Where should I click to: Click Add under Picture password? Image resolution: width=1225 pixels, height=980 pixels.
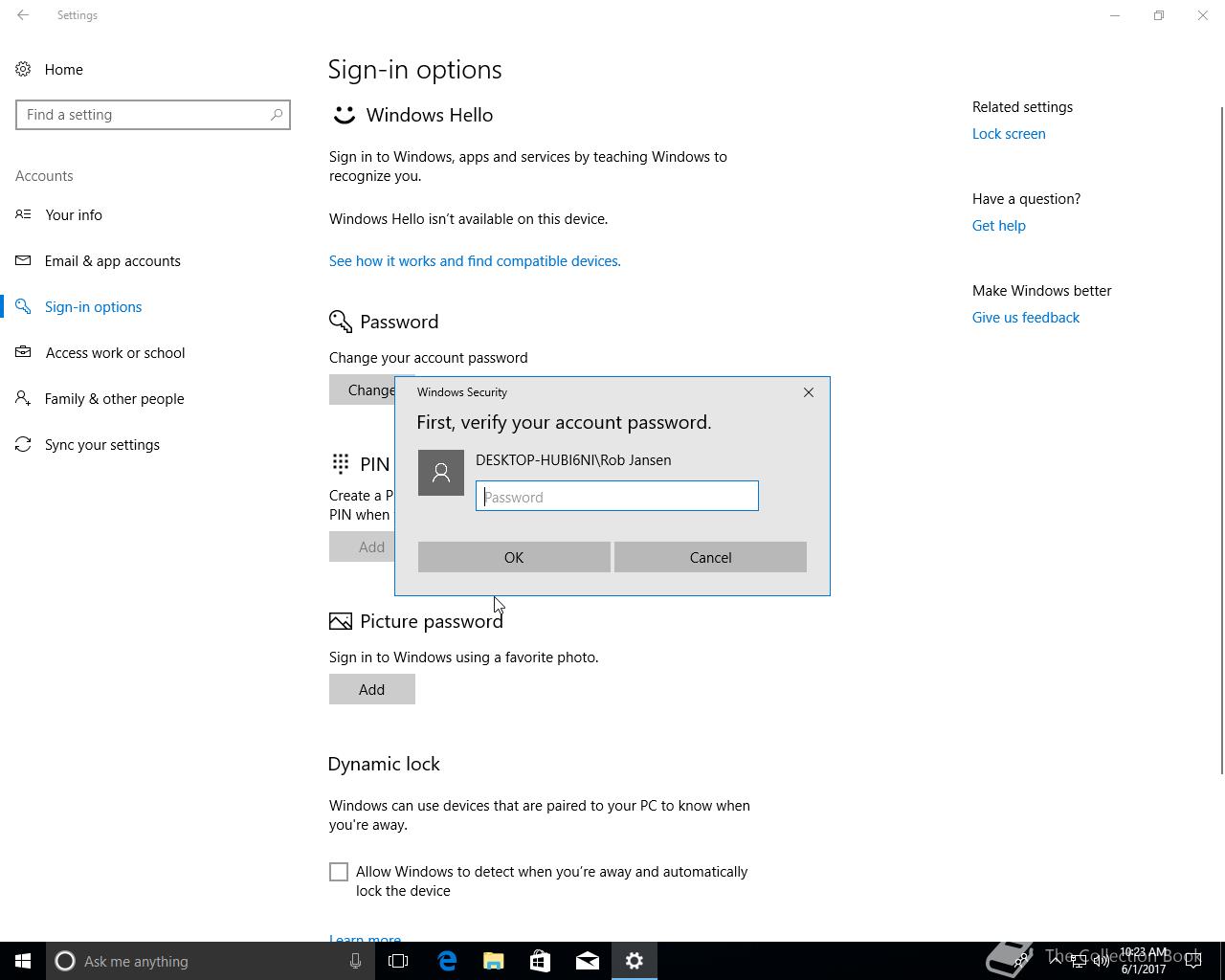pyautogui.click(x=372, y=689)
